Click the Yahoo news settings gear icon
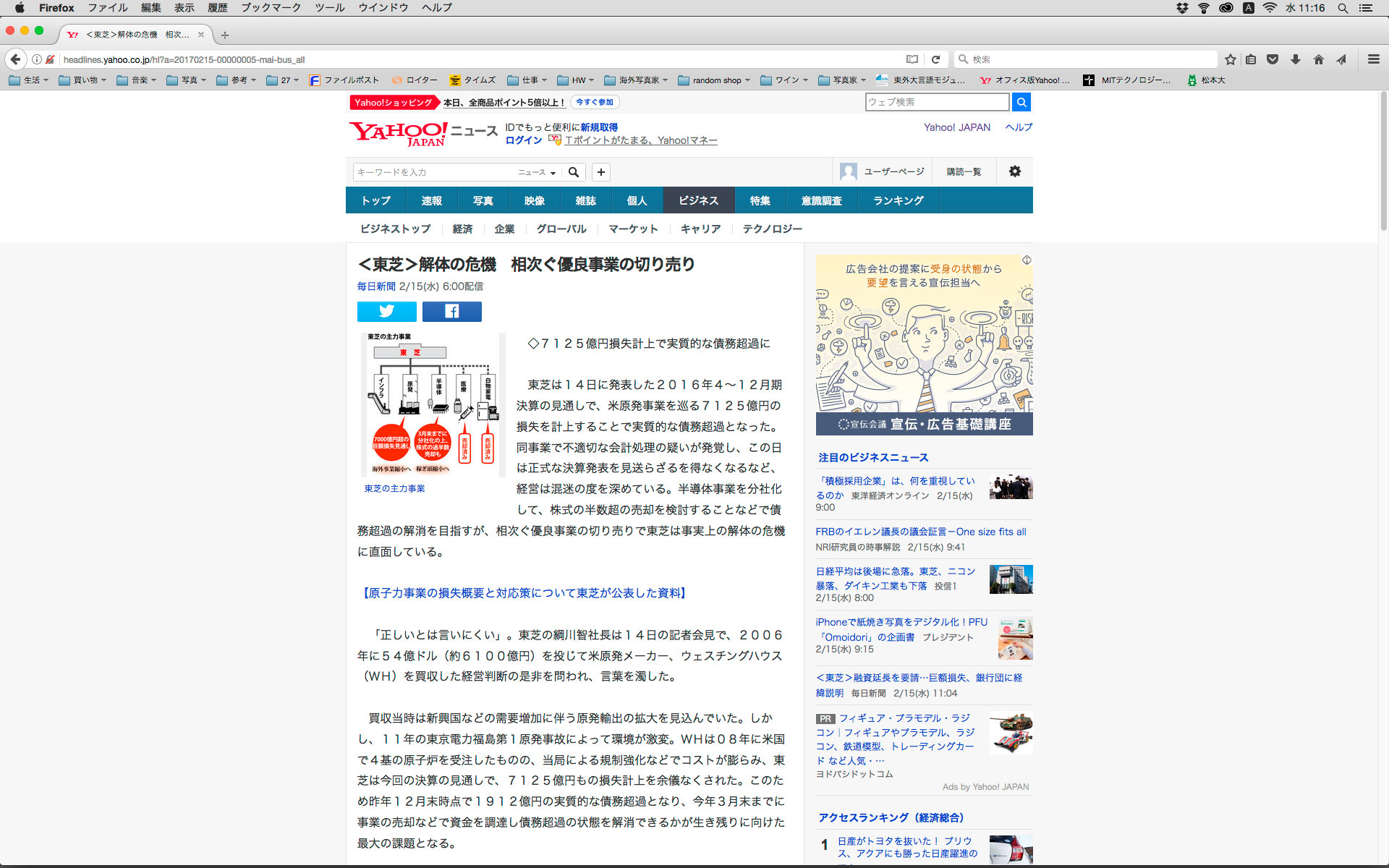The image size is (1389, 868). (x=1014, y=171)
